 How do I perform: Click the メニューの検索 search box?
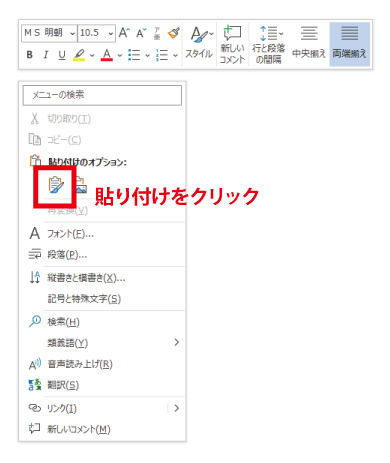102,95
